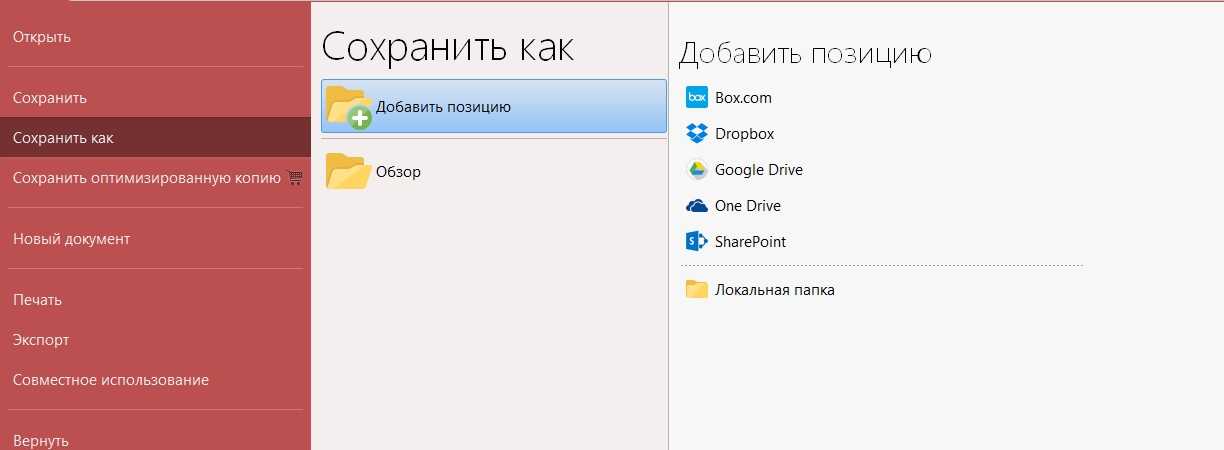Click the Обзор folder icon
Viewport: 1224px width, 450px height.
(x=347, y=171)
